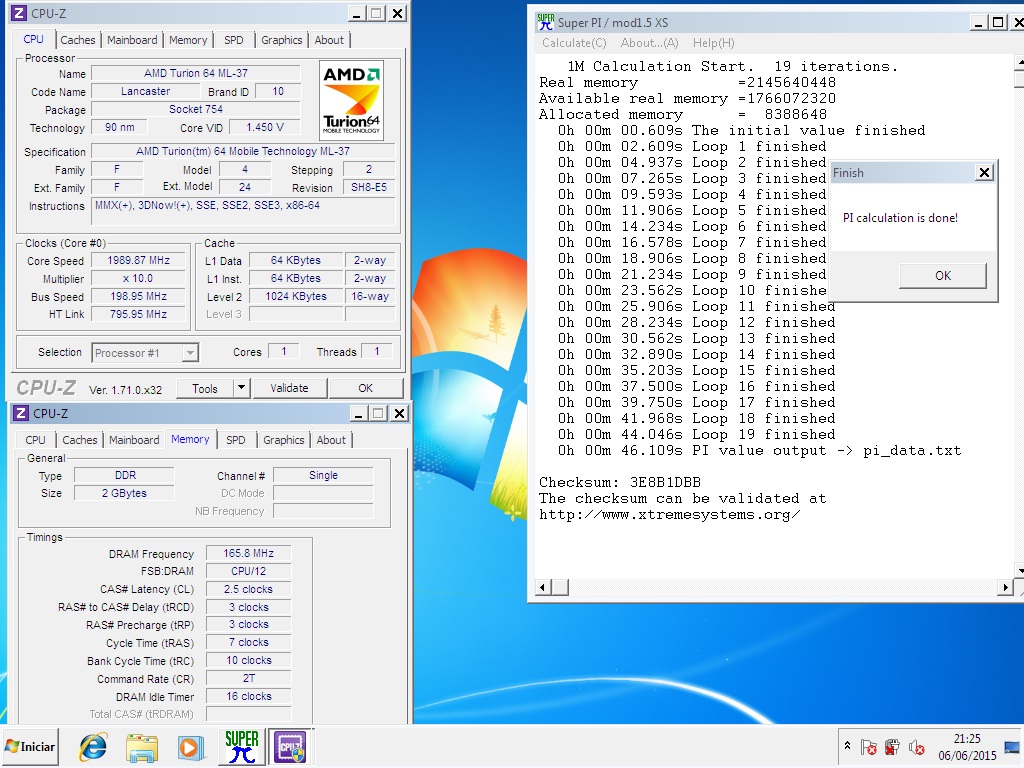Switch to Caches tab in top CPU-Z window

point(78,40)
